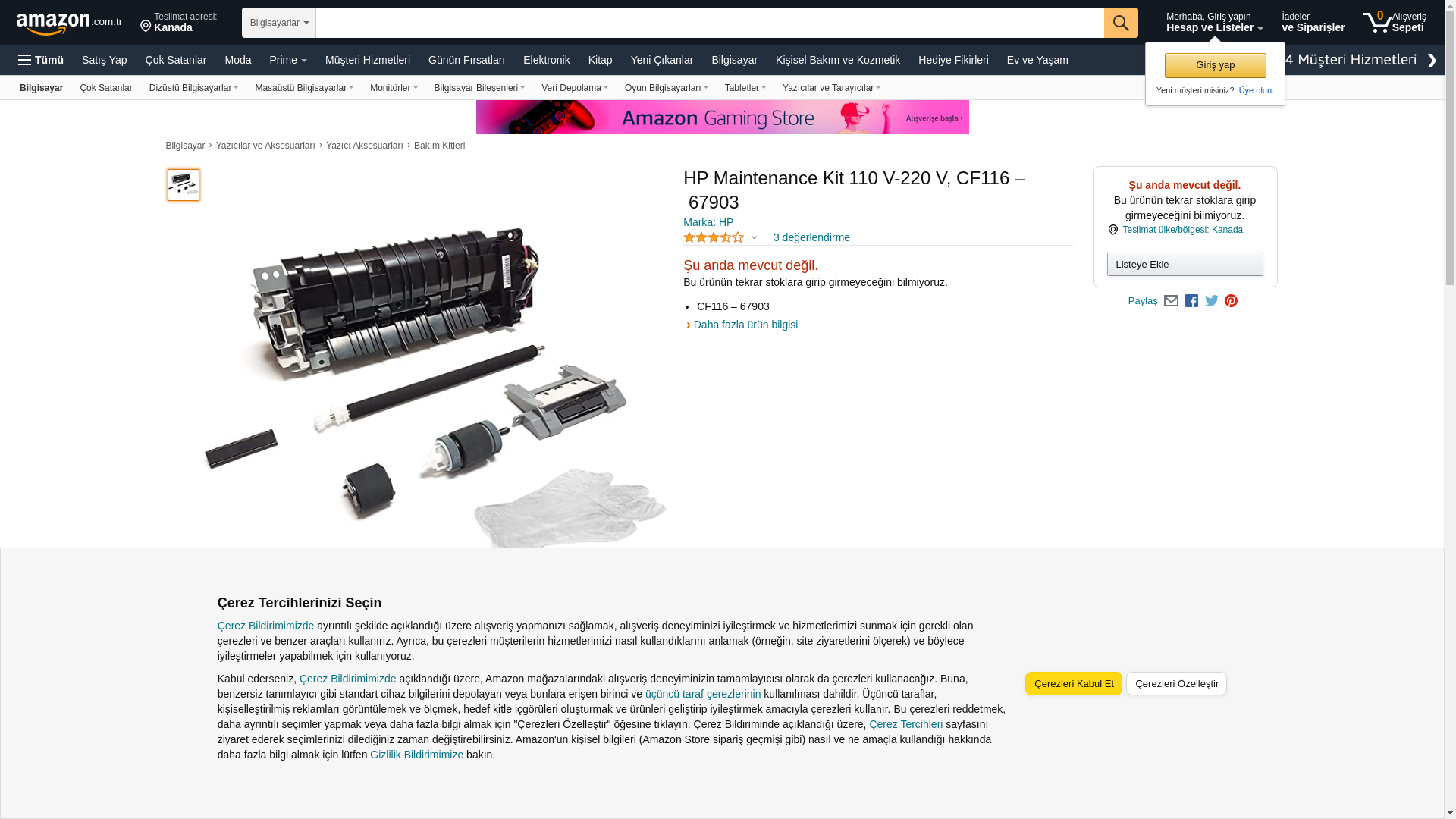Expand the Bilgisayarlar search category dropdown

click(279, 23)
